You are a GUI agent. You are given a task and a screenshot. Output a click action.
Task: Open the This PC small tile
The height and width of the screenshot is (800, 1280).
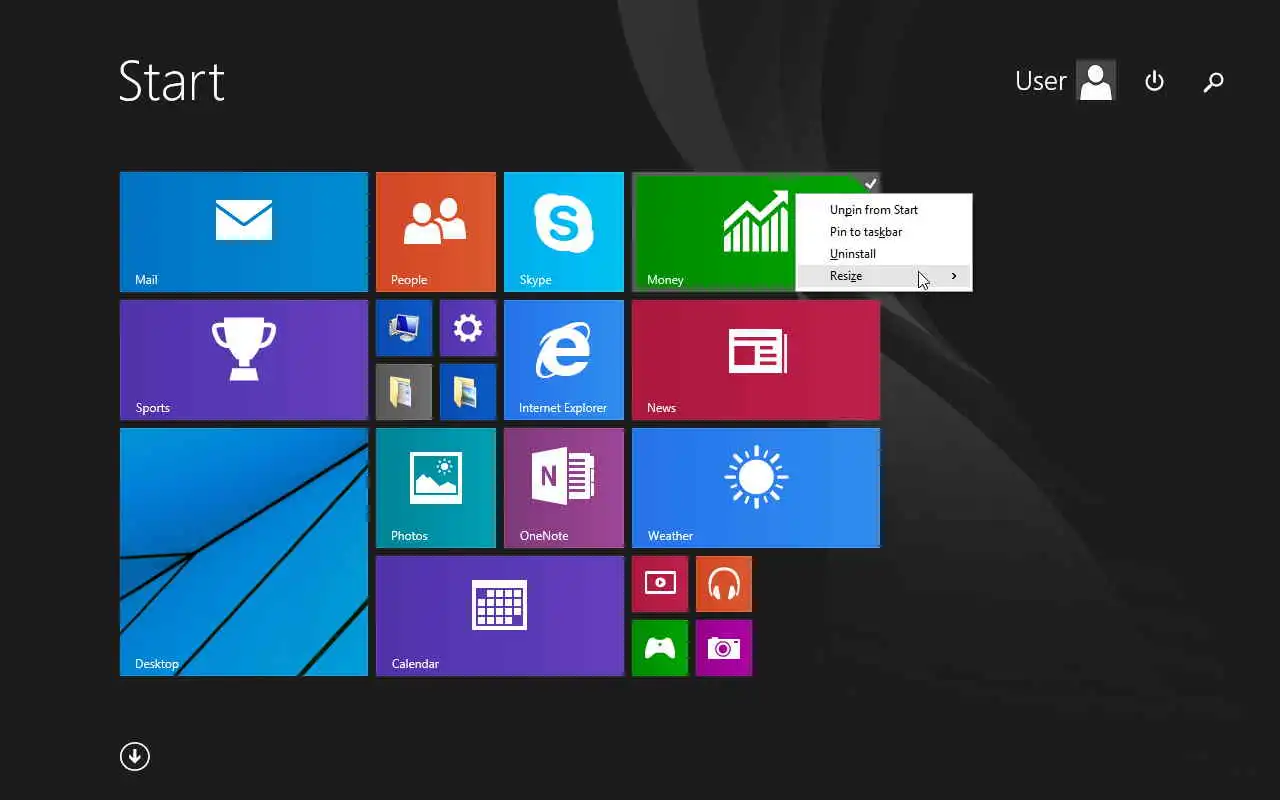pyautogui.click(x=404, y=328)
